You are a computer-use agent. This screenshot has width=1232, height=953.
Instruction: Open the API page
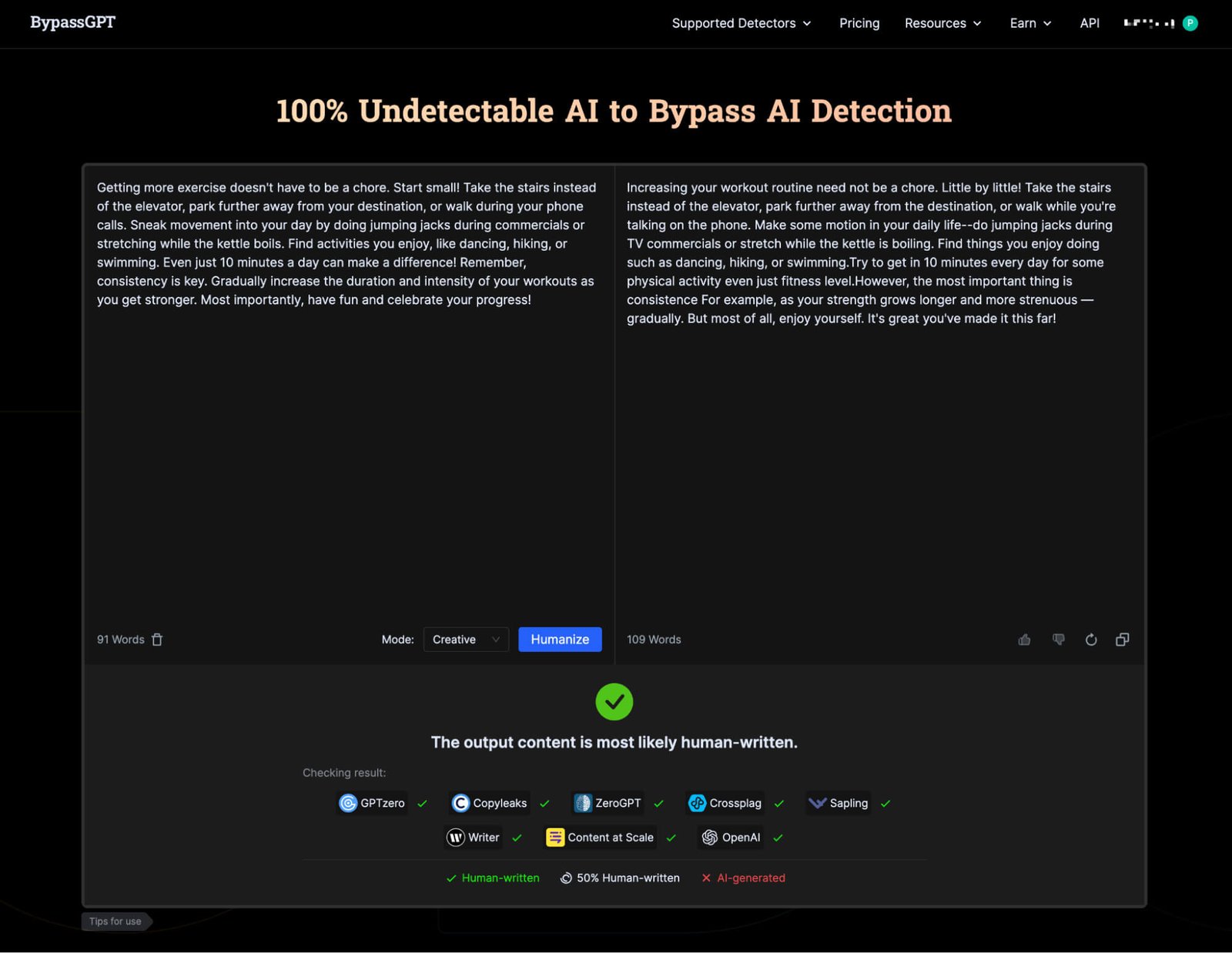coord(1089,23)
